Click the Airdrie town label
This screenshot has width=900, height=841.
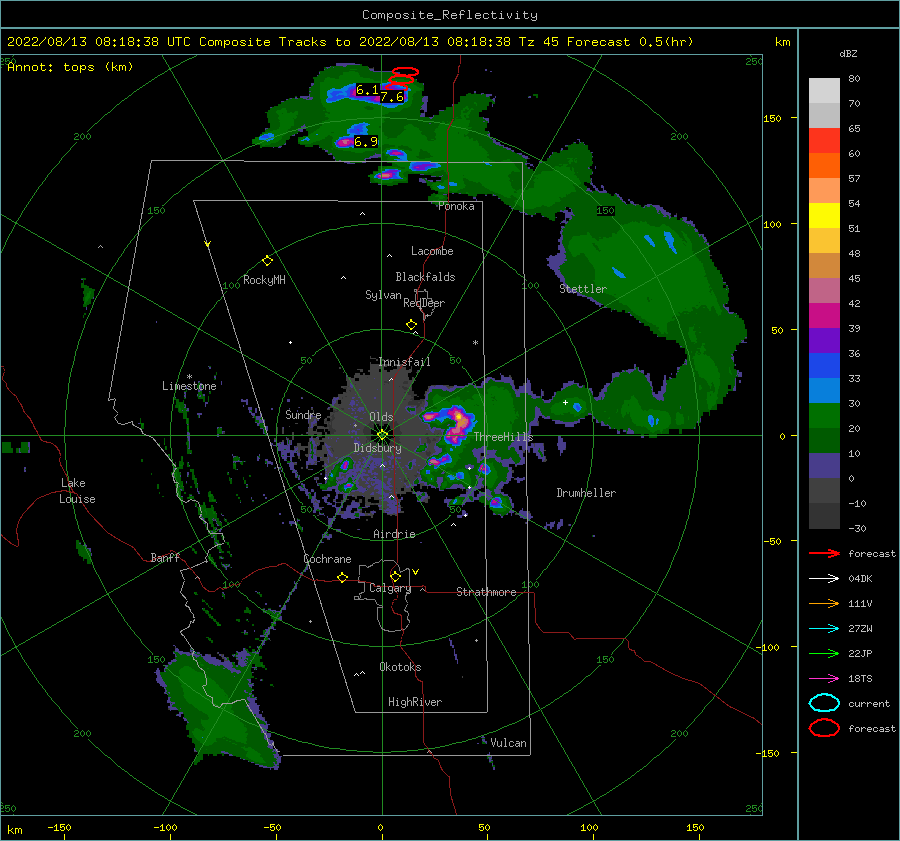[x=394, y=534]
